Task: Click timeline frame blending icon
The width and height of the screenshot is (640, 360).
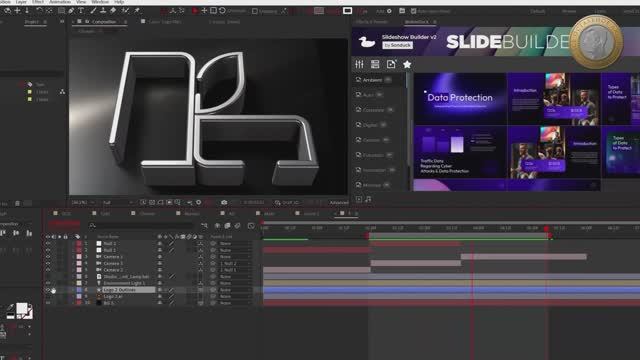Action: [x=227, y=225]
